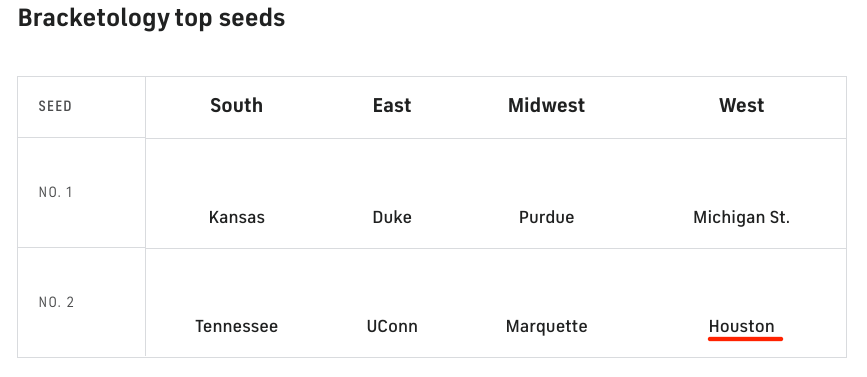Image resolution: width=867 pixels, height=377 pixels.
Task: Click UConn in the East column
Action: coord(392,326)
